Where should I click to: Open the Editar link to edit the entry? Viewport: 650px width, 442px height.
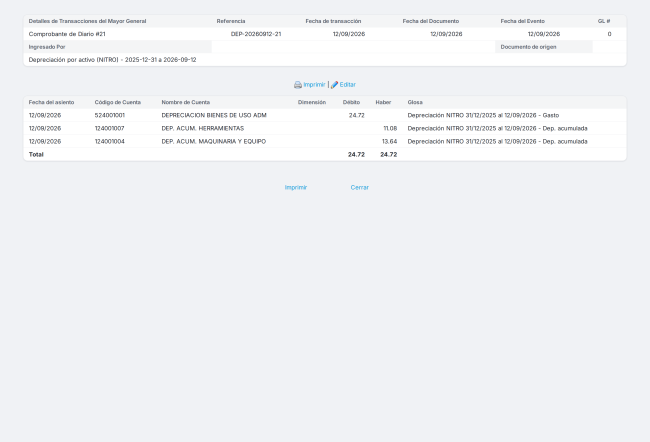pyautogui.click(x=347, y=85)
